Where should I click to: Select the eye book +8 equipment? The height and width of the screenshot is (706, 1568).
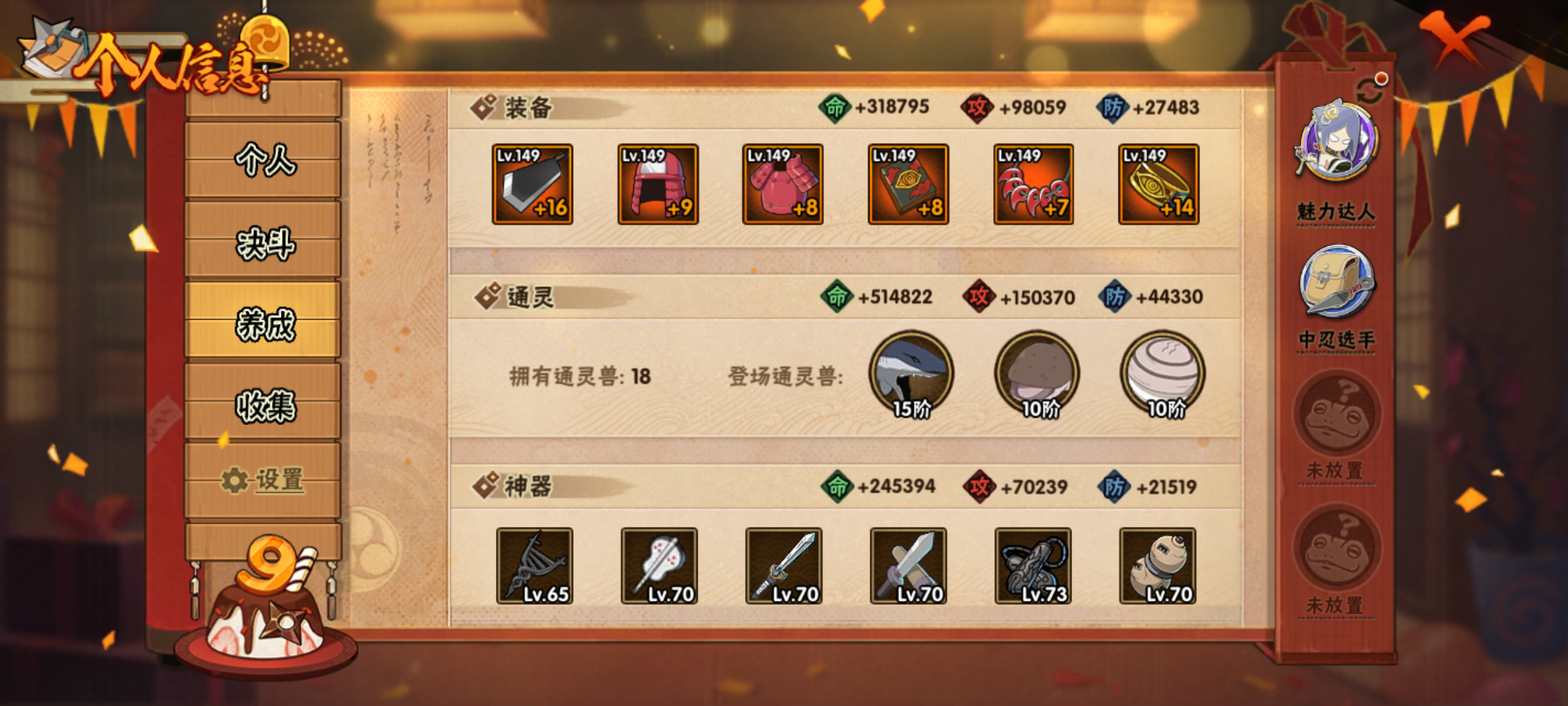click(908, 184)
